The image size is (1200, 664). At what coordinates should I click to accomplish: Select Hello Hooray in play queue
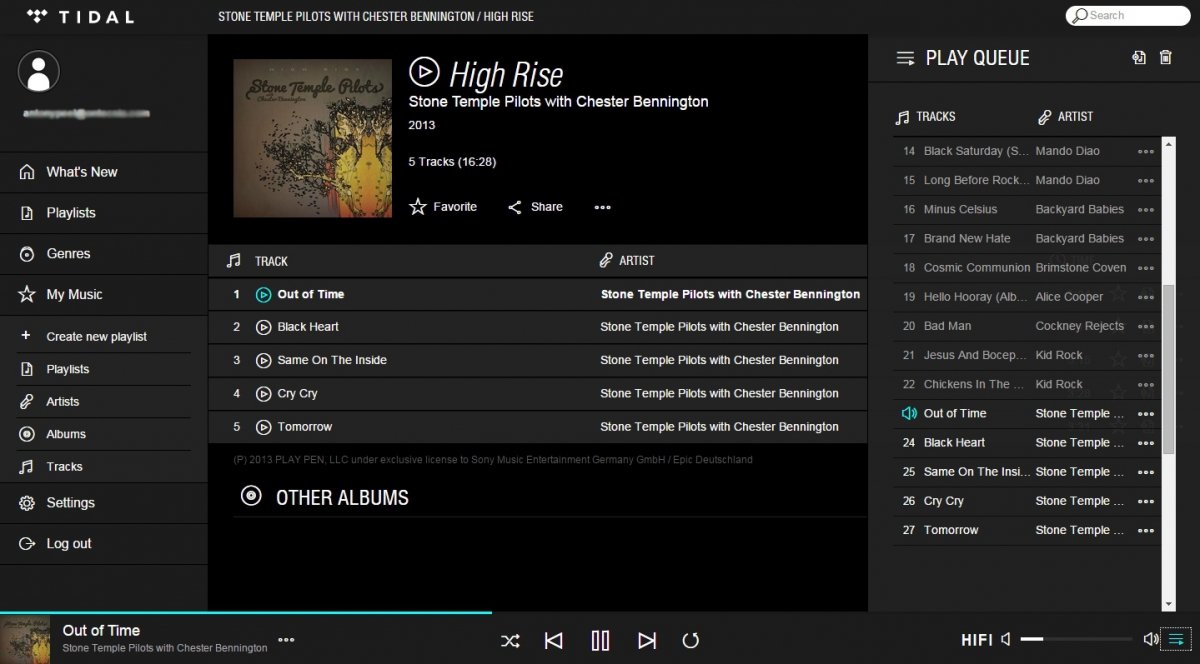point(975,297)
